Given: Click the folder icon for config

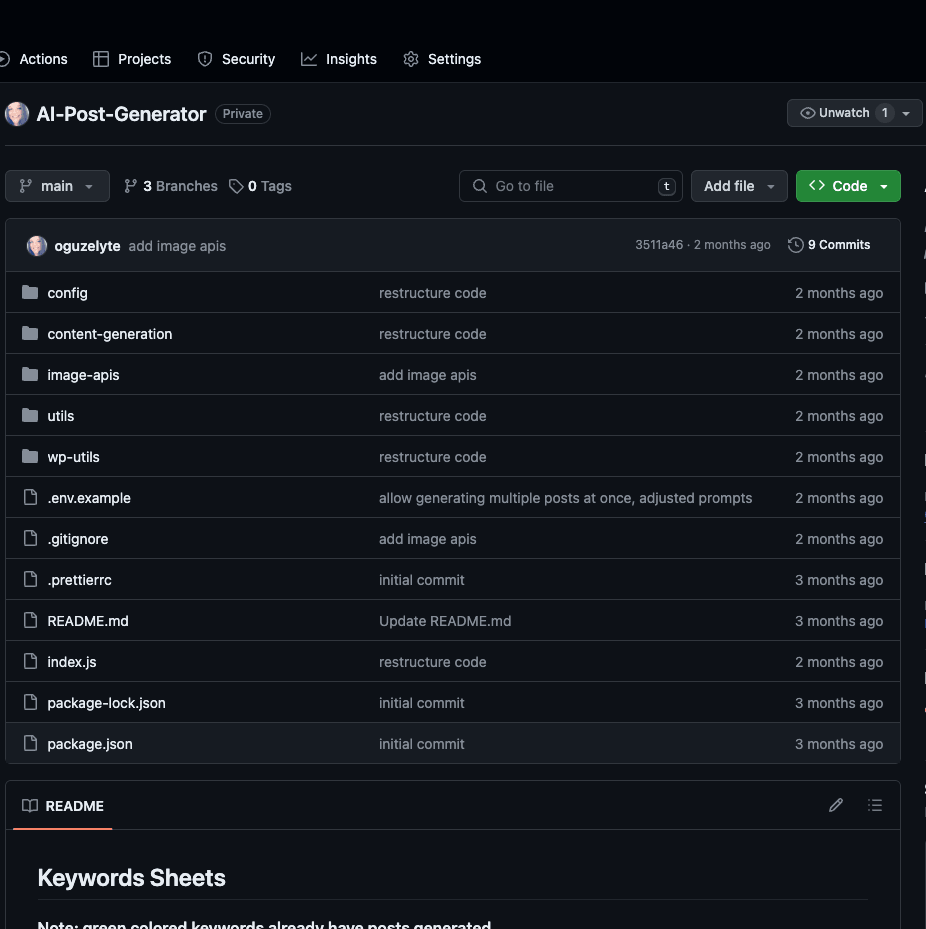Looking at the screenshot, I should click(x=30, y=293).
